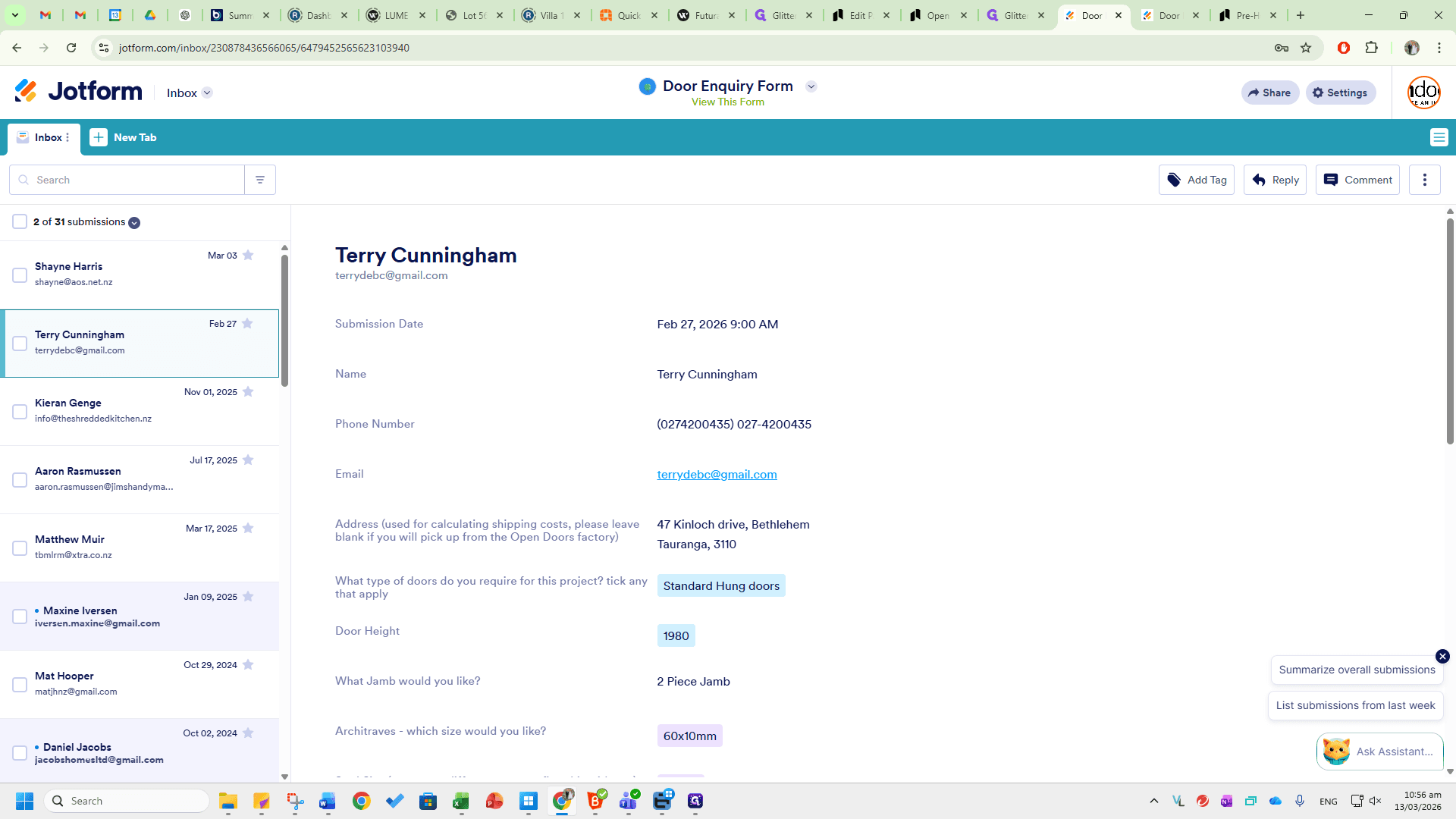Select the Inbox tab
This screenshot has width=1456, height=819.
pyautogui.click(x=44, y=138)
